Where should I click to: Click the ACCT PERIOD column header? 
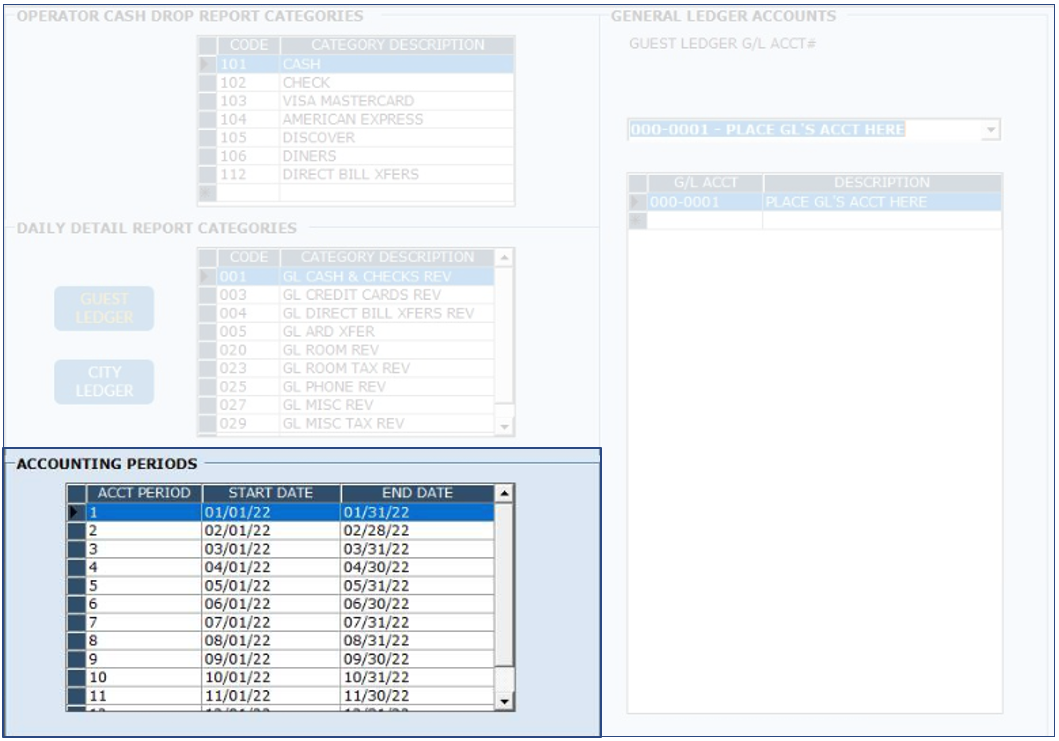tap(144, 493)
